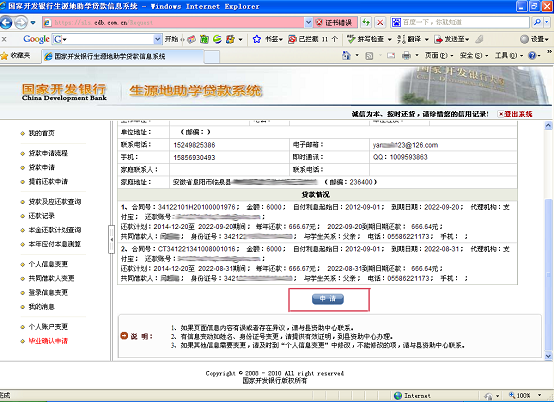This screenshot has width=554, height=402.
Task: Open the 贷款申请 sidebar link
Action: coord(41,167)
